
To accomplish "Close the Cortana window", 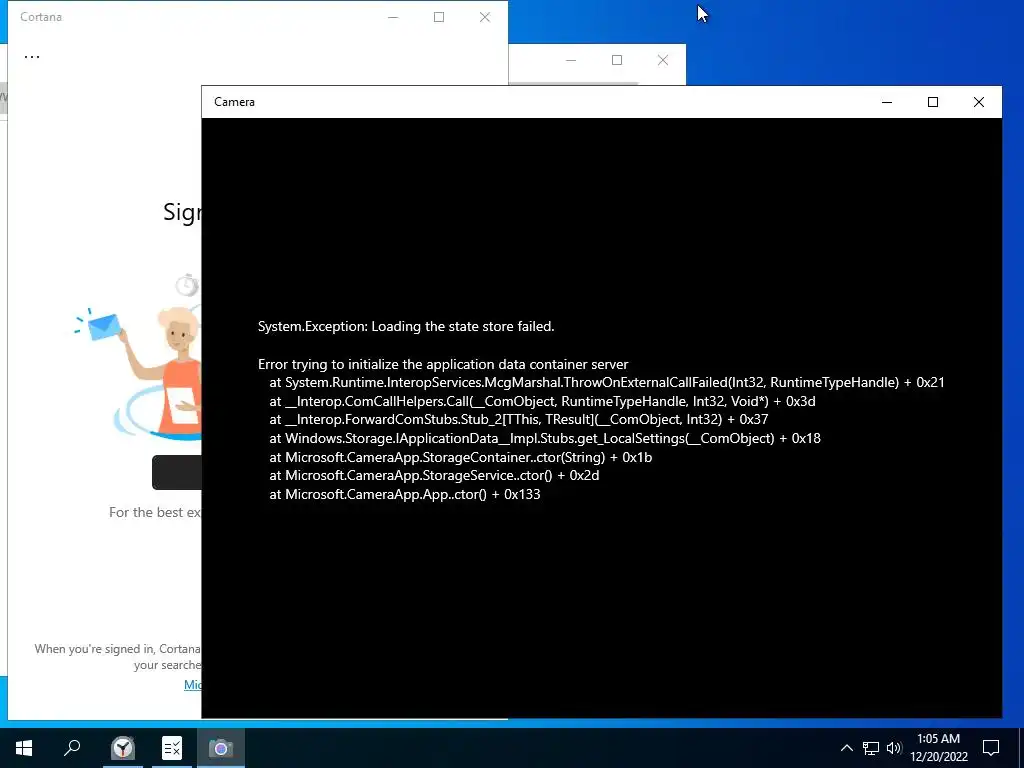I will click(485, 17).
